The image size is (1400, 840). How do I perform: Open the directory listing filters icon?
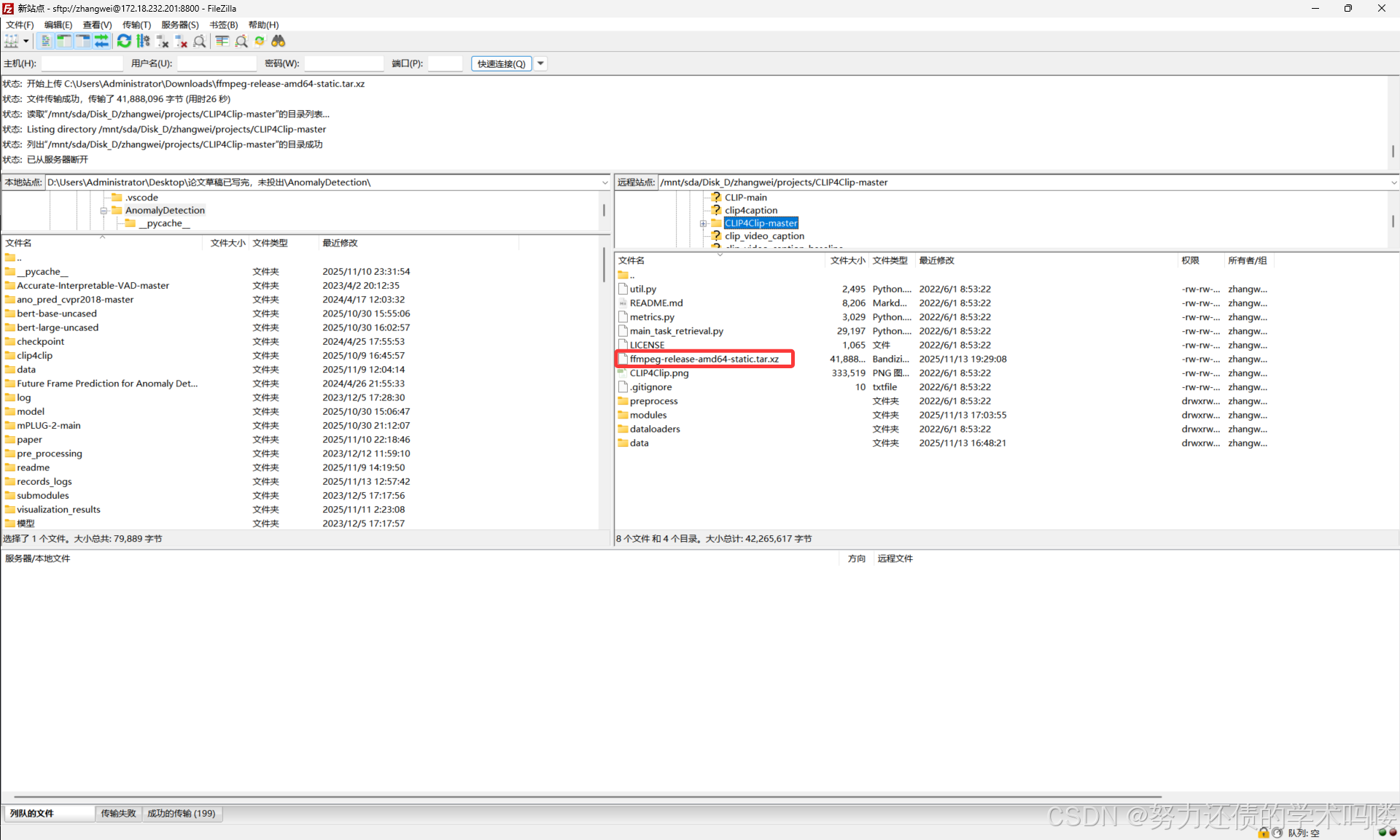[222, 42]
